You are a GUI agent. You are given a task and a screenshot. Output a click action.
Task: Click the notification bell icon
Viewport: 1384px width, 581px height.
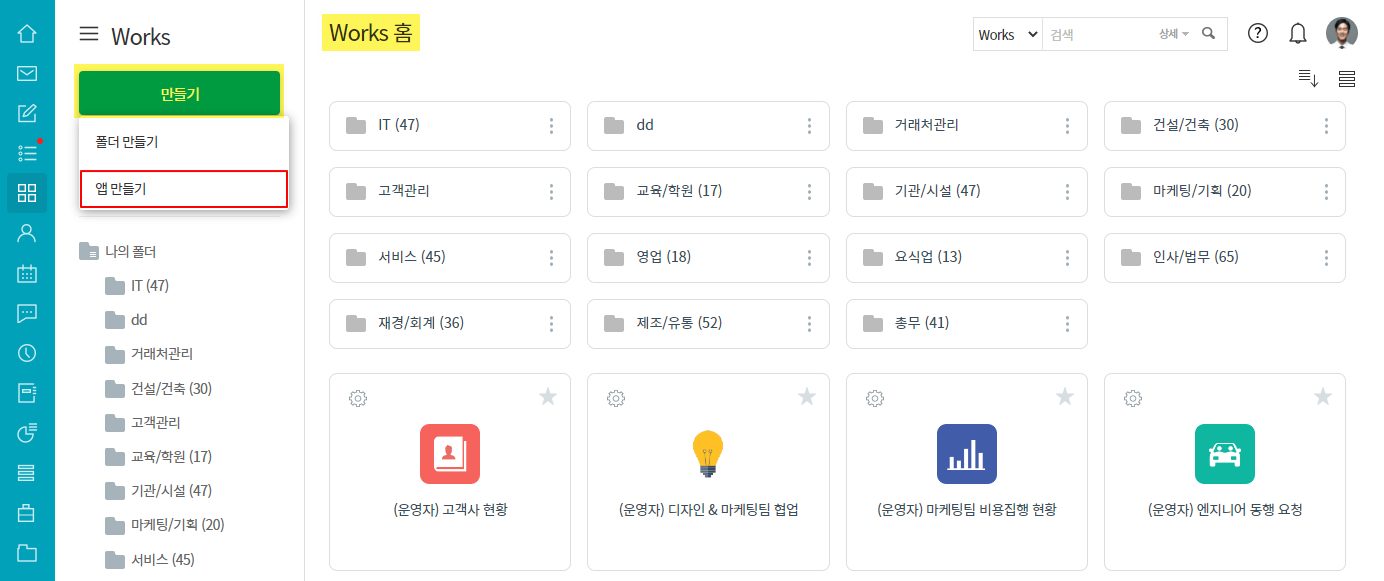point(1298,33)
